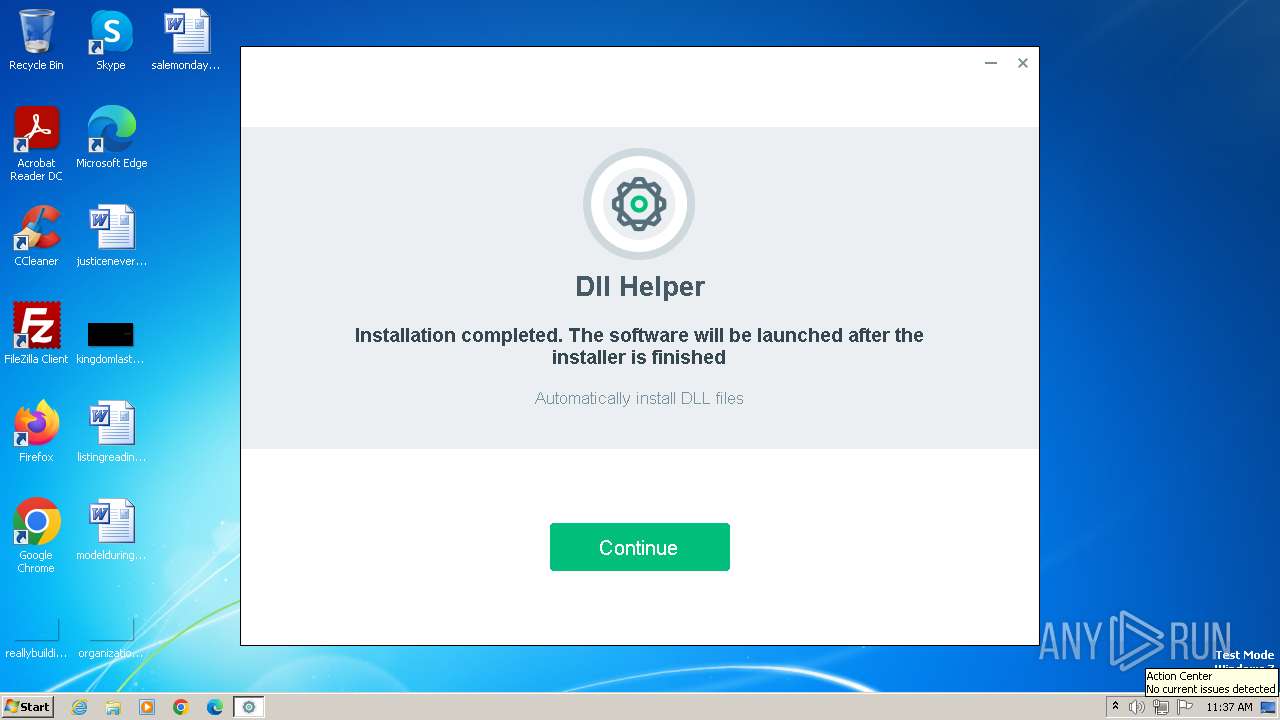Select the Acrobat Reader DC shortcut
1280x720 pixels.
tap(36, 144)
